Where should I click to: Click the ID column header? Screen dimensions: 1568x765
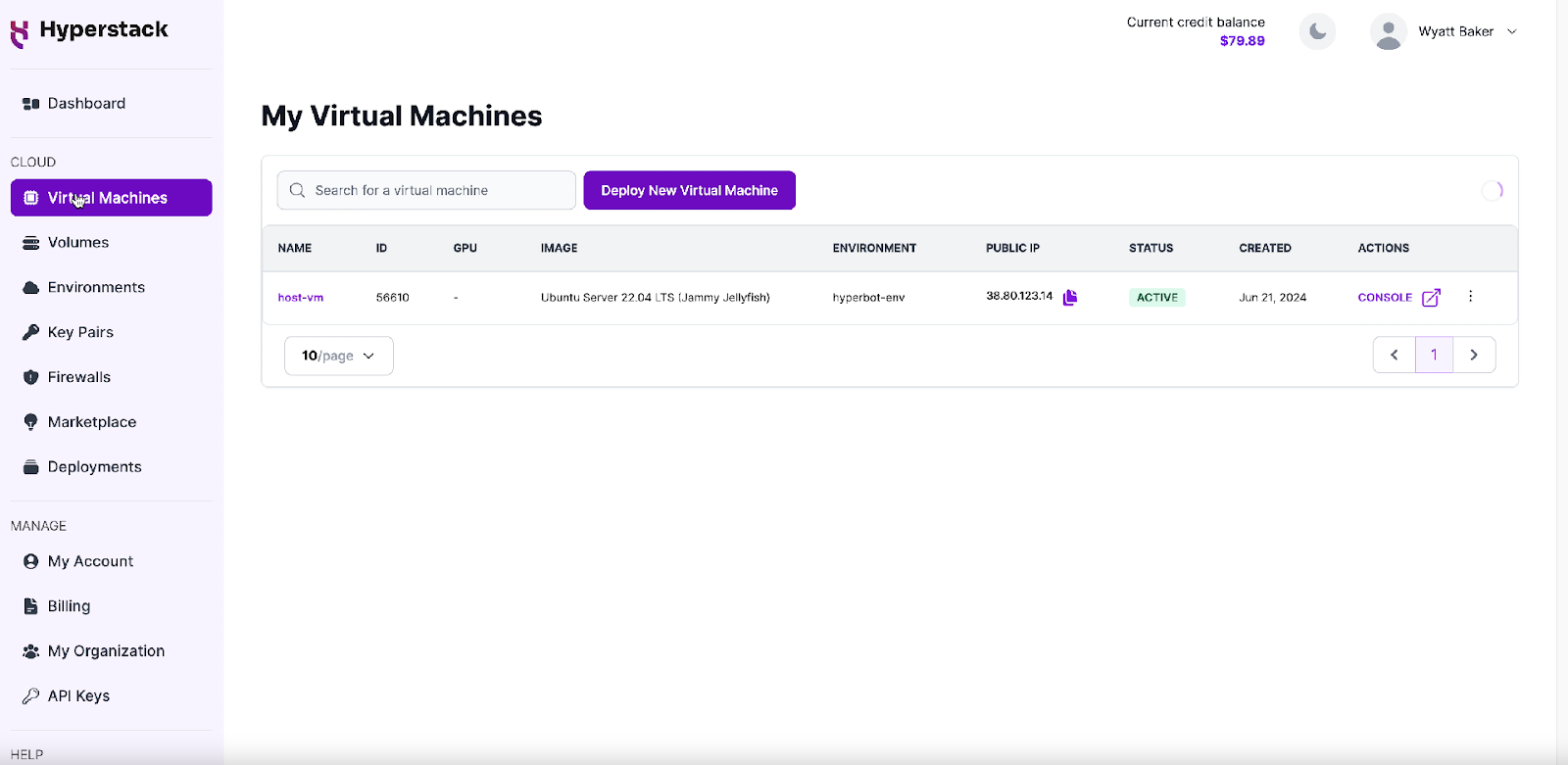tap(381, 248)
